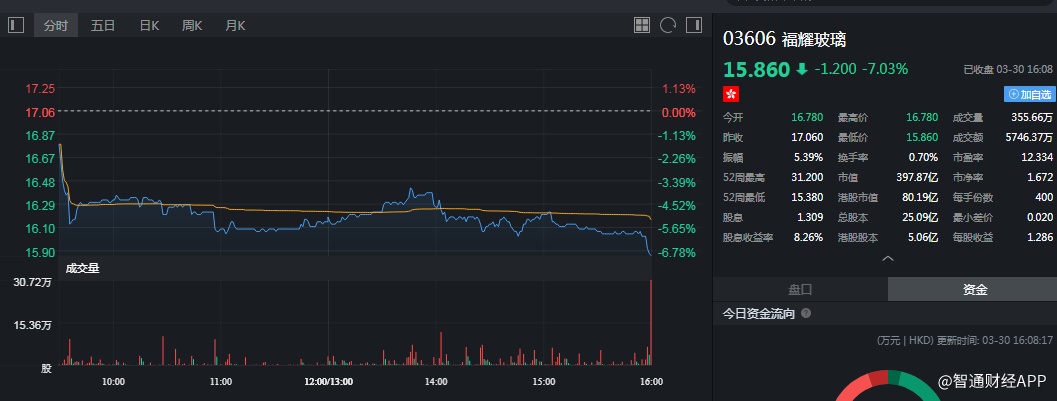This screenshot has height=401, width=1057.
Task: Click the 加自选 add-to-watchlist button
Action: point(1029,94)
